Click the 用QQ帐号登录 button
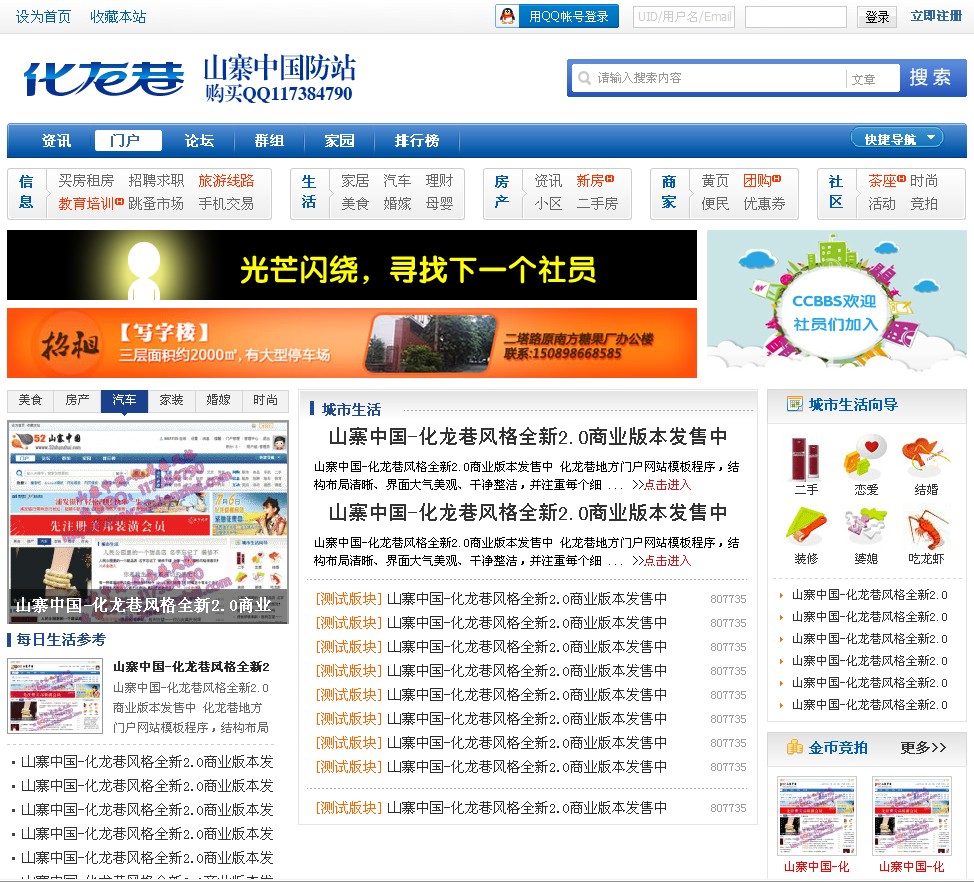Image resolution: width=974 pixels, height=882 pixels. coord(557,16)
